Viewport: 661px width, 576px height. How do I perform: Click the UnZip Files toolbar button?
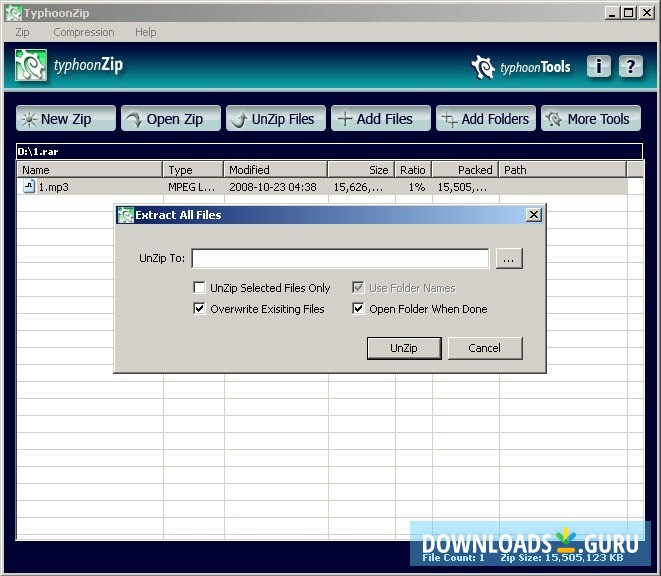tap(276, 118)
